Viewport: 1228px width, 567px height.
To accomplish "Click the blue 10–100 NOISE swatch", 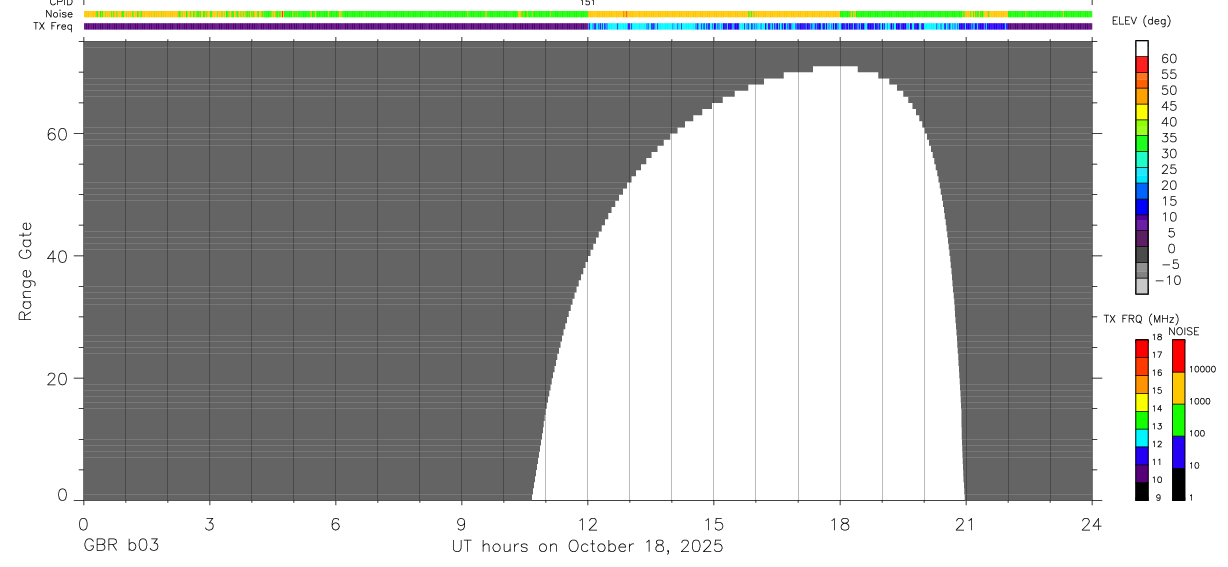I will point(1178,452).
